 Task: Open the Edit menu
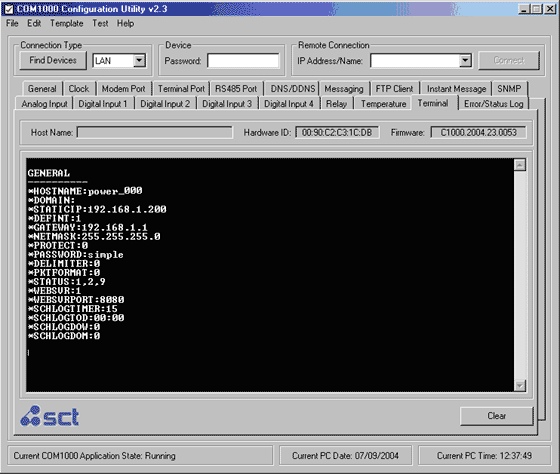[34, 24]
